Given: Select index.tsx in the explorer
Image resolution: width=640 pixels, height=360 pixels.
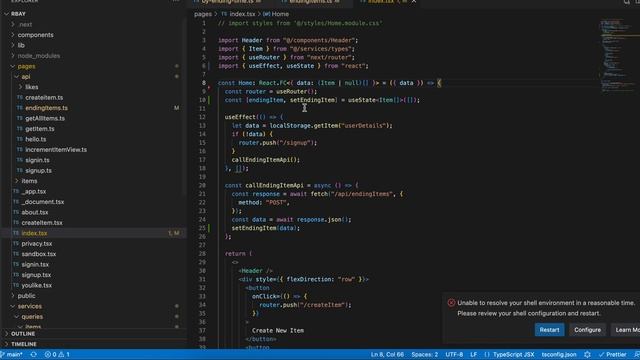Looking at the screenshot, I should tap(34, 233).
